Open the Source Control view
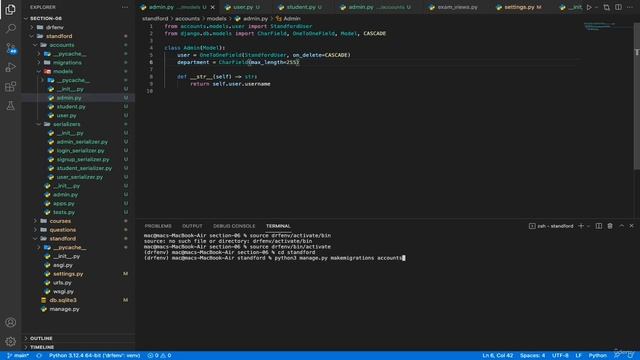Screen dimensions: 640x360 (11, 48)
